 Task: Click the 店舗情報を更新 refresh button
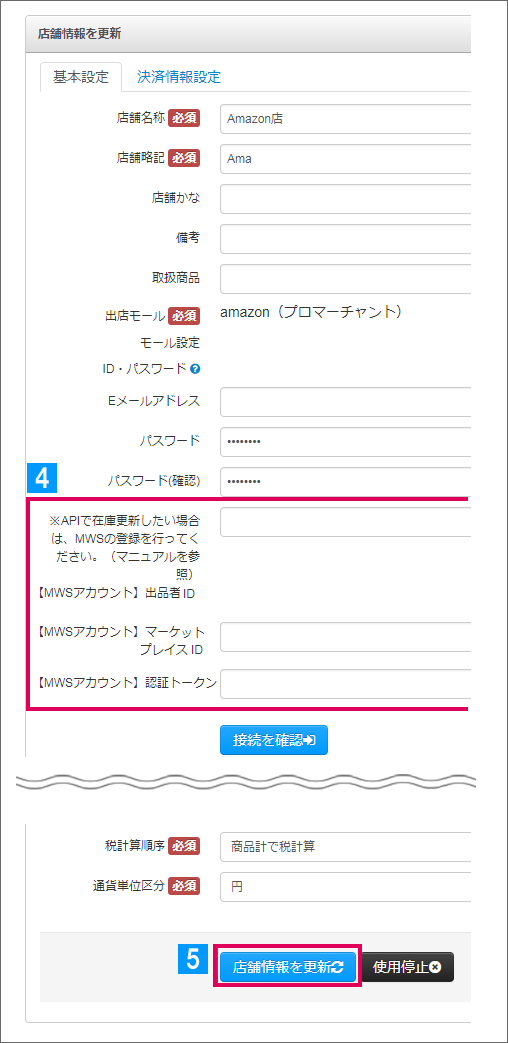tap(288, 967)
